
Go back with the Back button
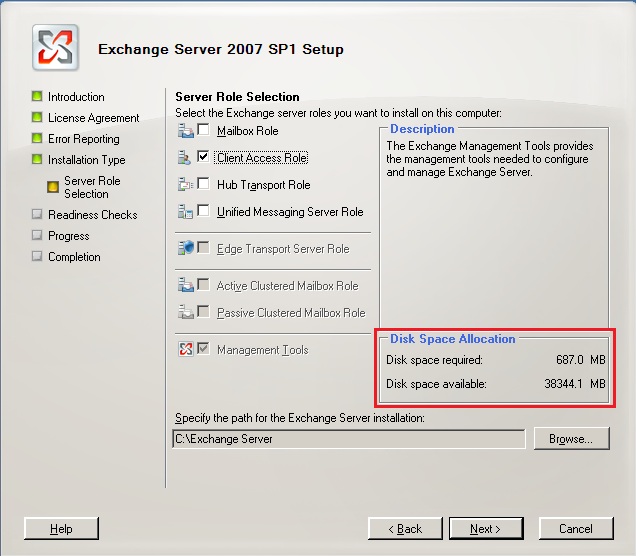pos(405,528)
